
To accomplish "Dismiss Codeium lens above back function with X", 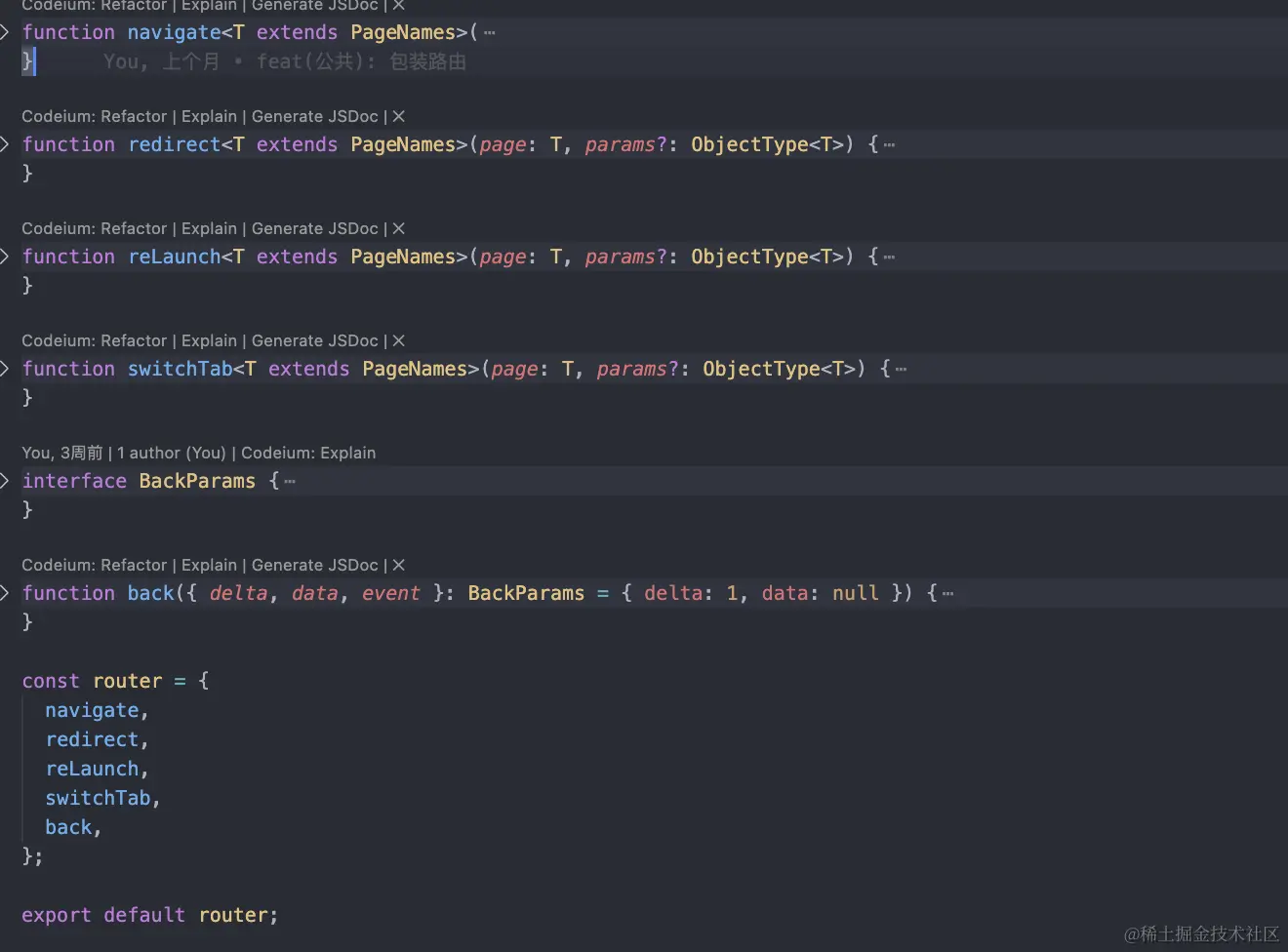I will tap(398, 565).
